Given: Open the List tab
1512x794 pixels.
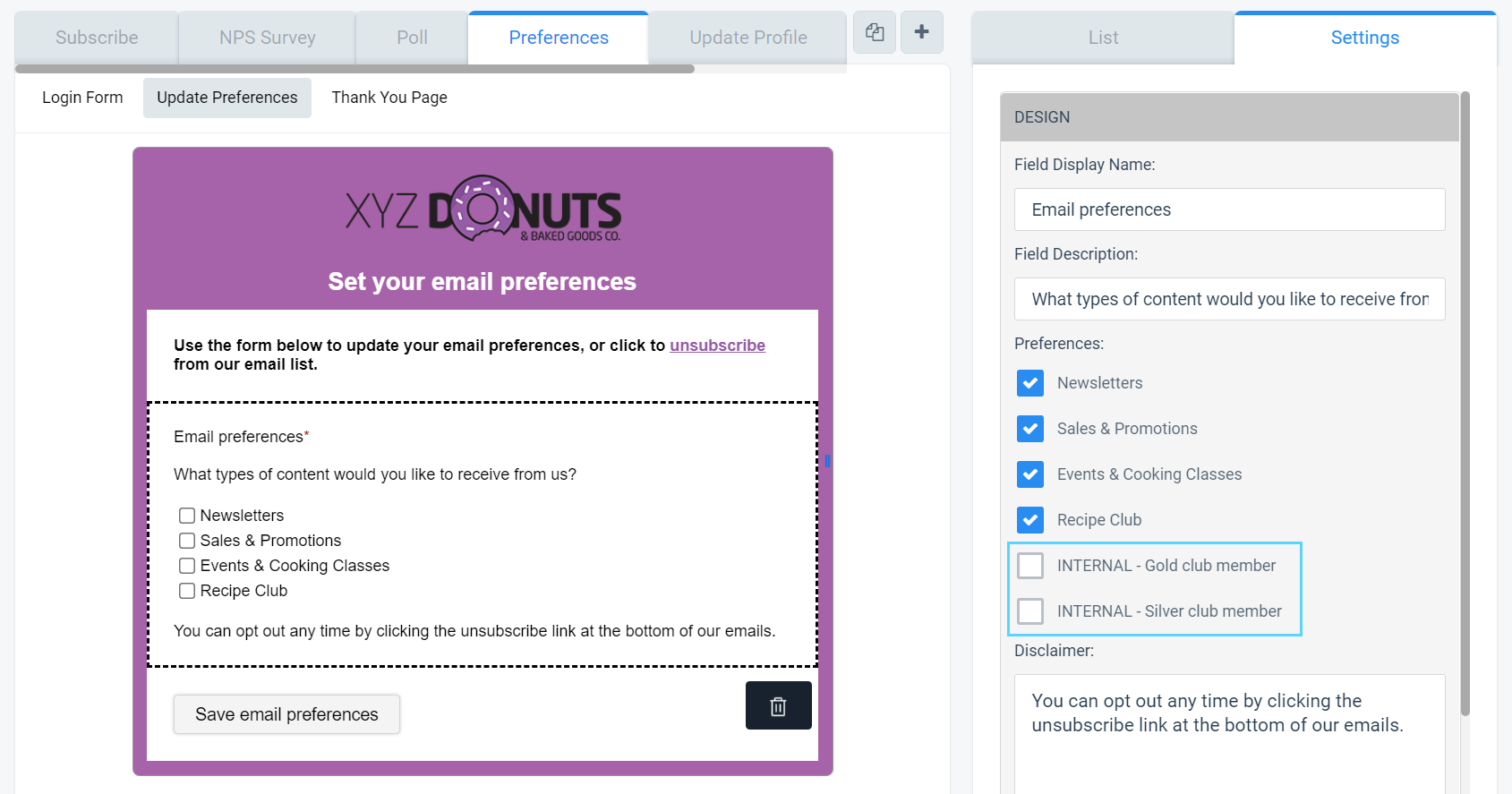Looking at the screenshot, I should (x=1103, y=38).
